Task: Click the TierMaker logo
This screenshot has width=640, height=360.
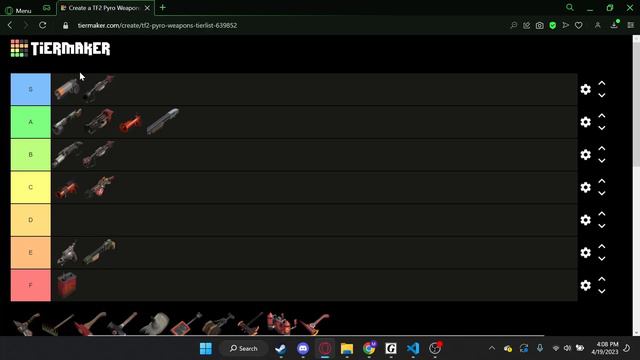Action: click(x=60, y=49)
